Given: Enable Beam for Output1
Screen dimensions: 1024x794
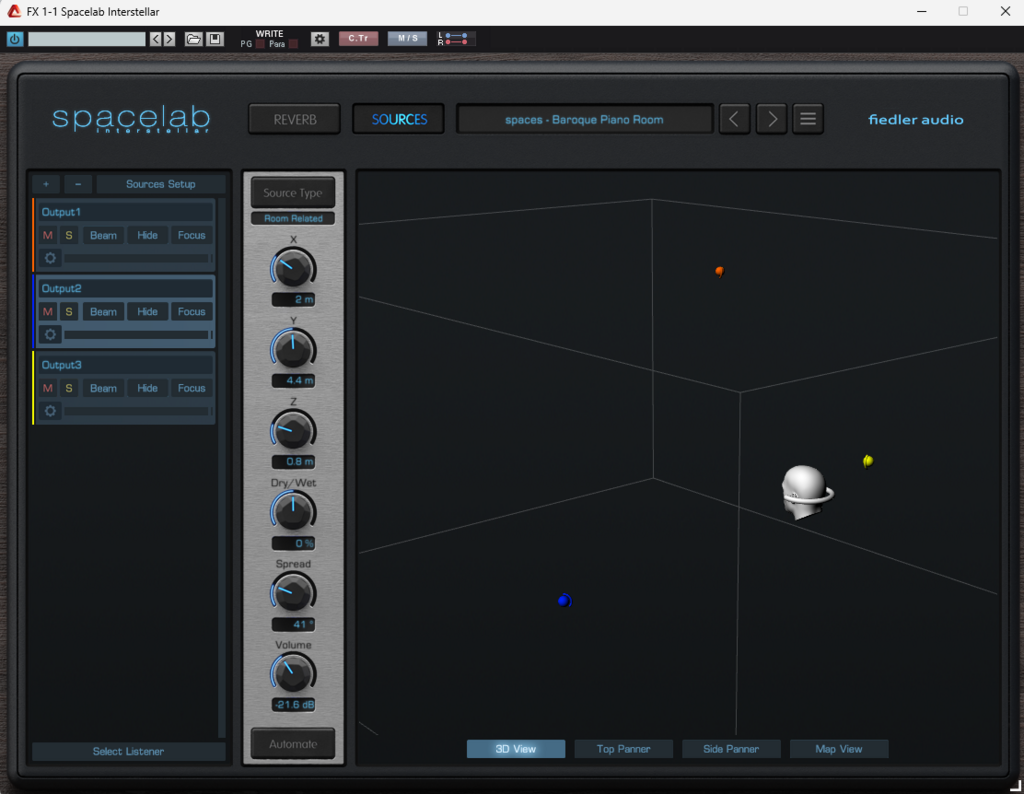Looking at the screenshot, I should pos(103,235).
